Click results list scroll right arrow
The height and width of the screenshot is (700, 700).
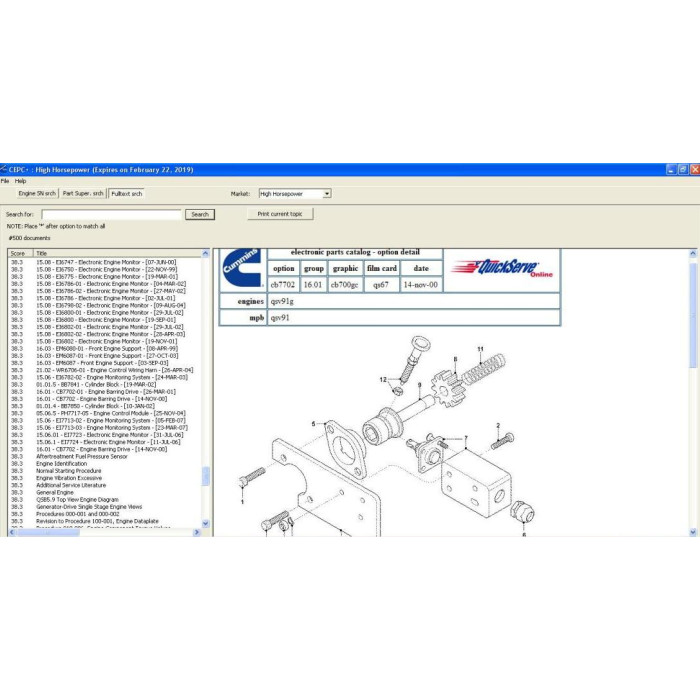197,532
